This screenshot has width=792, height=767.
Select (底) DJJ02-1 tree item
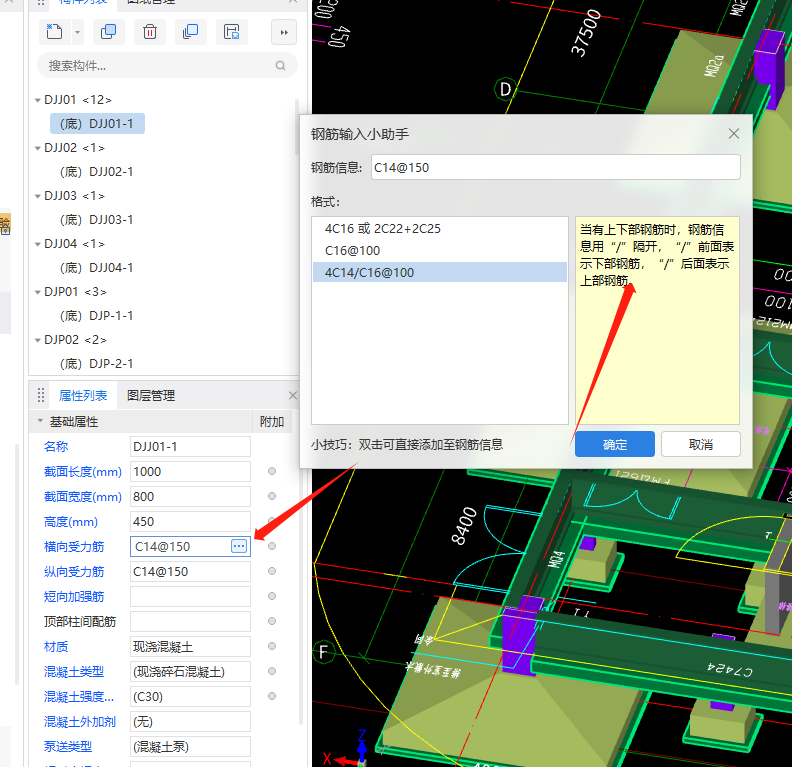[96, 172]
